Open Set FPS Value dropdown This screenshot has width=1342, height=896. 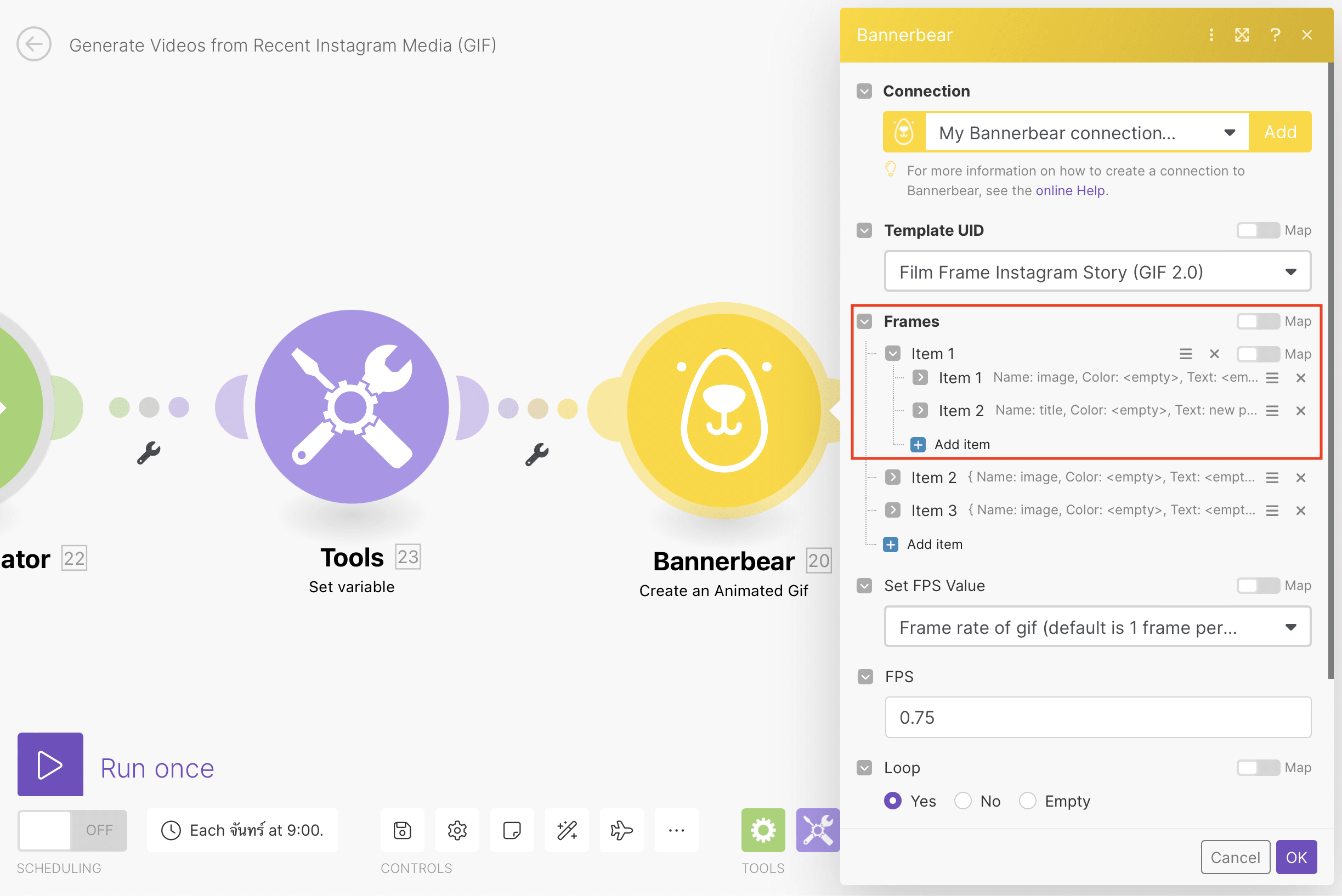1097,627
